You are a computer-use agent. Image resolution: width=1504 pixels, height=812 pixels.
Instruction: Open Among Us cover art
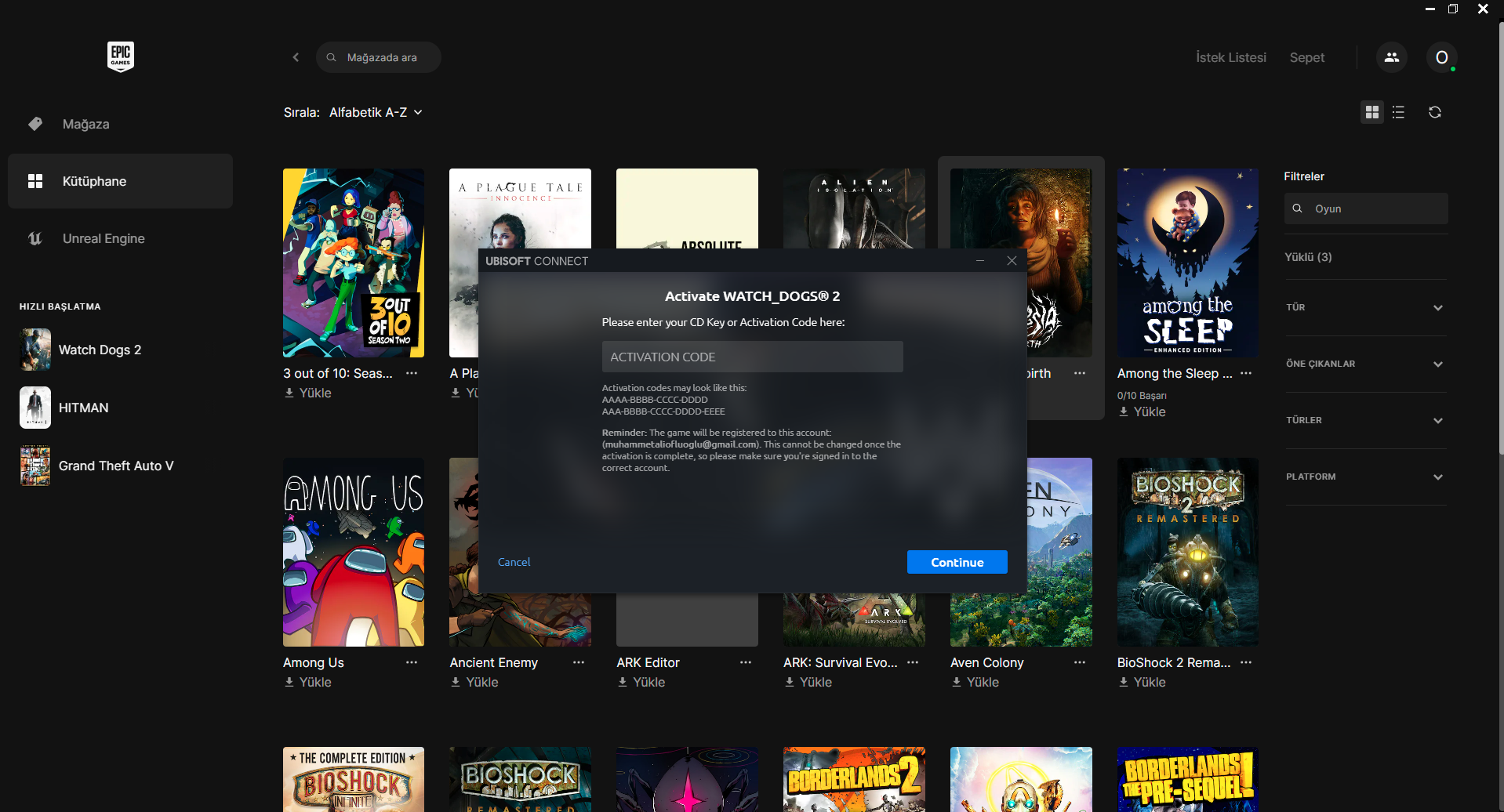point(354,552)
